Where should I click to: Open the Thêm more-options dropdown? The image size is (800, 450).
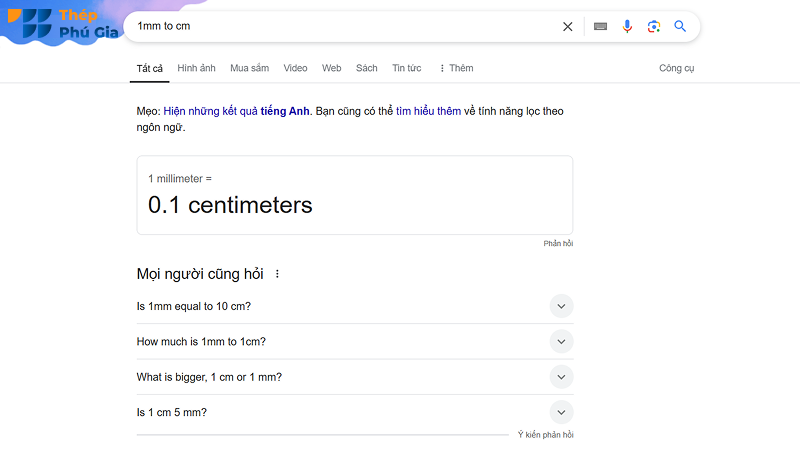point(456,68)
